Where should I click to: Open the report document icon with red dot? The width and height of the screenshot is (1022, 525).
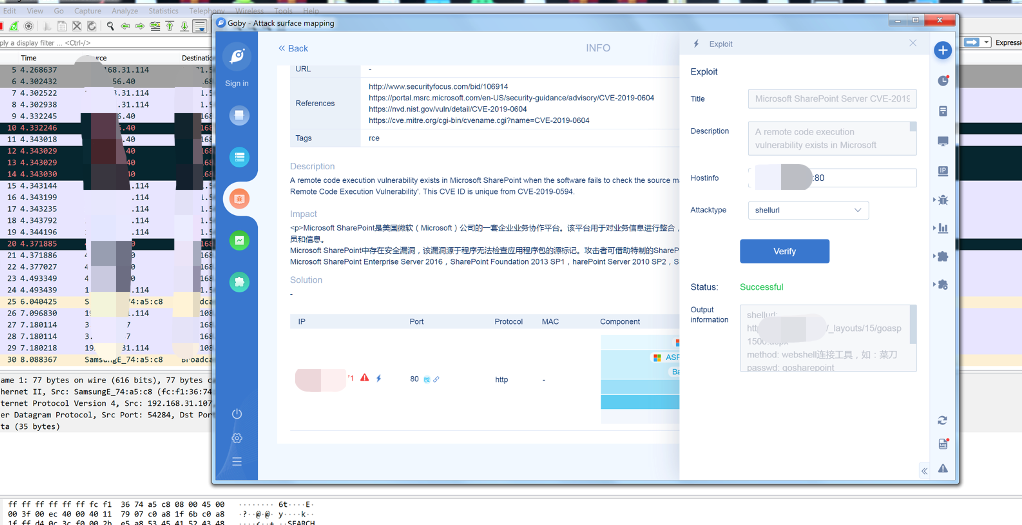pos(942,444)
